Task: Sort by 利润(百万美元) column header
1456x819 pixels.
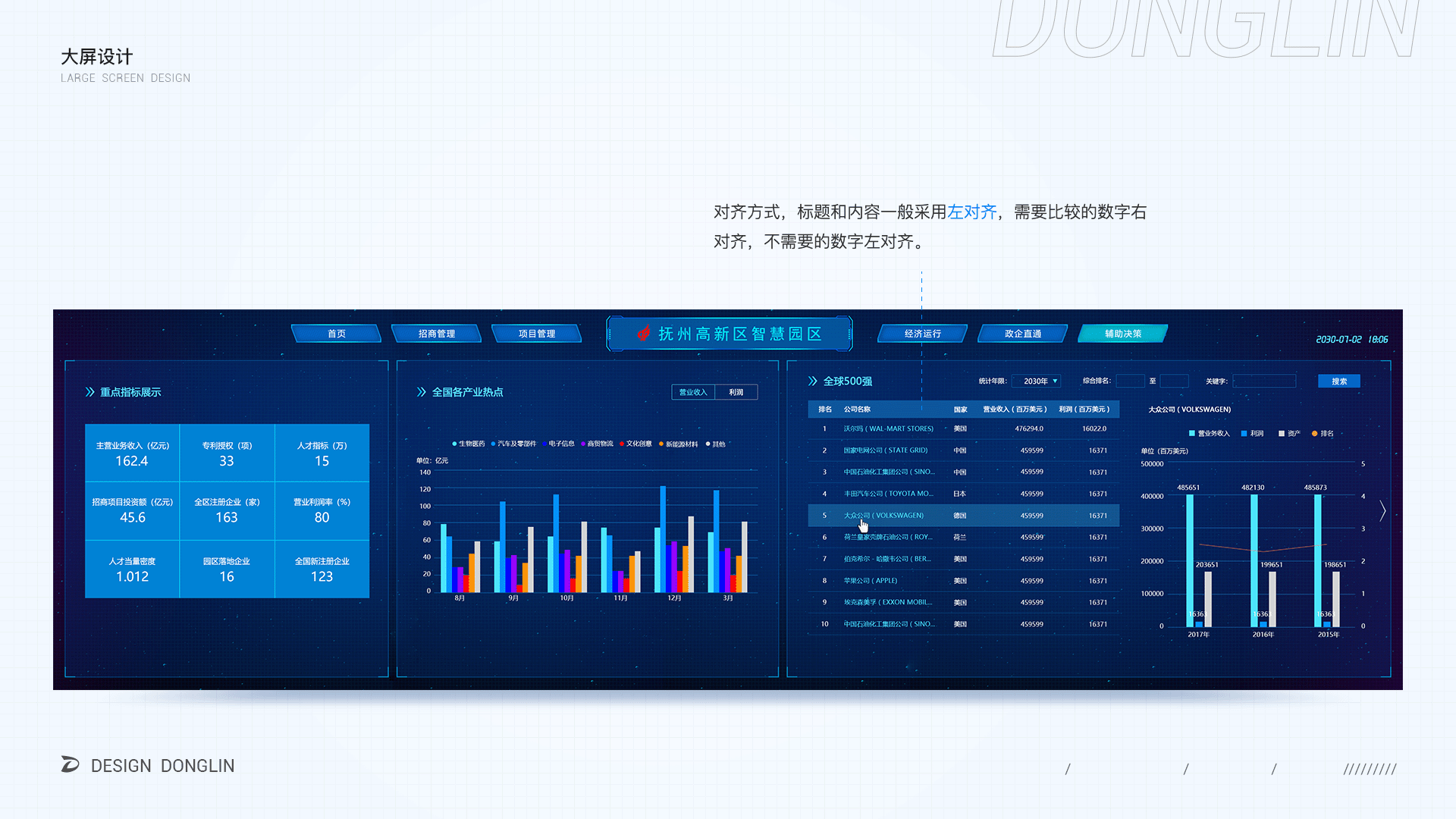Action: point(1084,409)
